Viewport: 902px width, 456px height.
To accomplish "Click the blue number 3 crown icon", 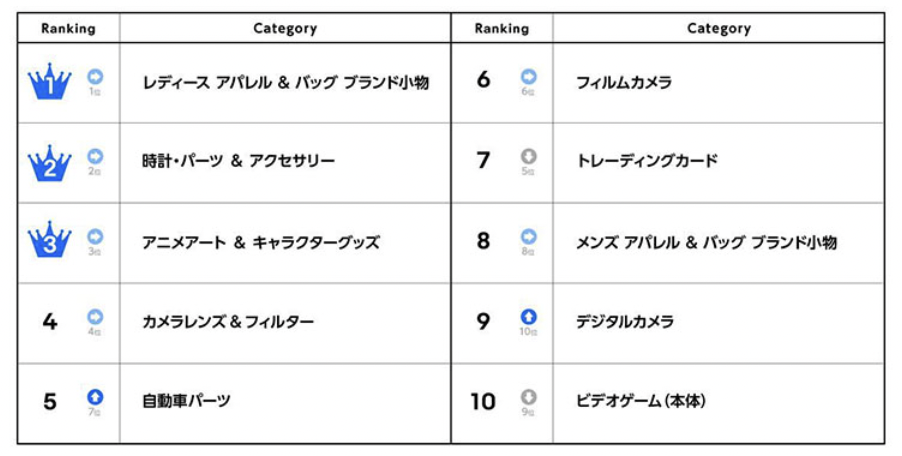I will pos(50,239).
